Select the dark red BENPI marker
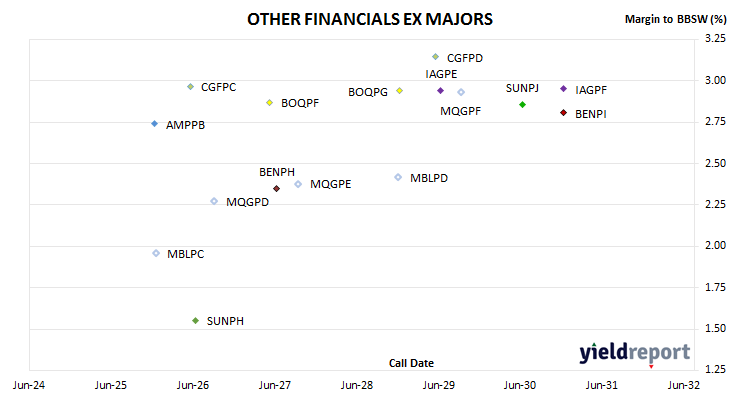This screenshot has height=399, width=730. coord(563,113)
